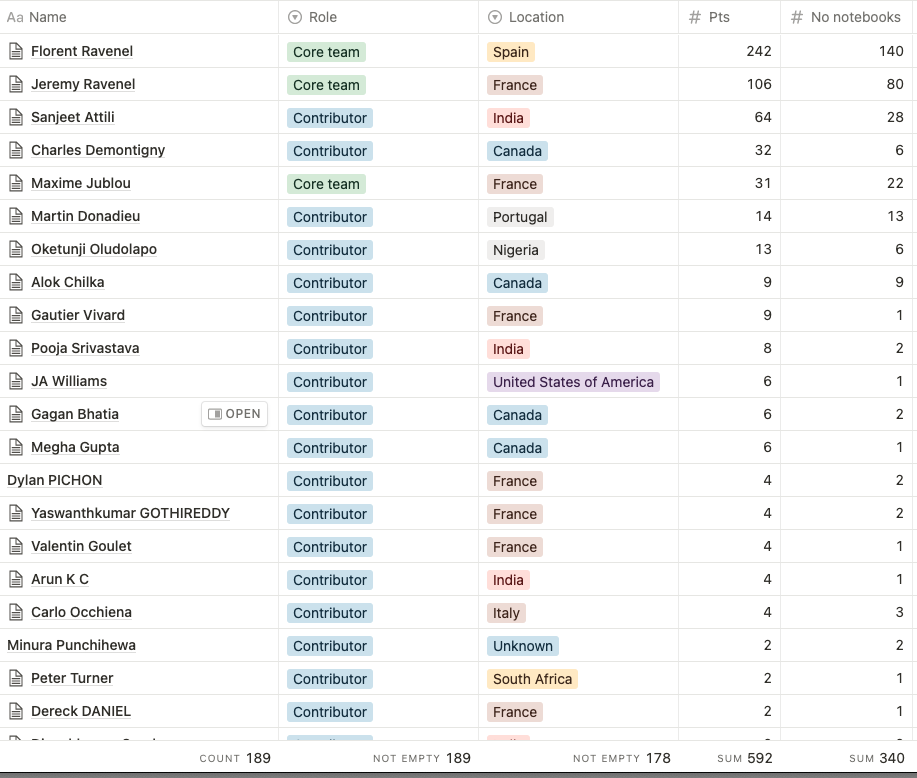Click the SUM 592 calculation in the footer
917x778 pixels.
coord(744,758)
